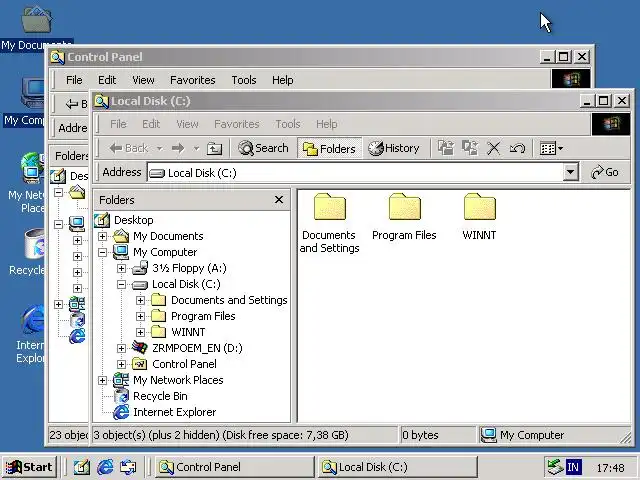This screenshot has width=640, height=480.
Task: Toggle the Folders pane button
Action: pyautogui.click(x=329, y=149)
